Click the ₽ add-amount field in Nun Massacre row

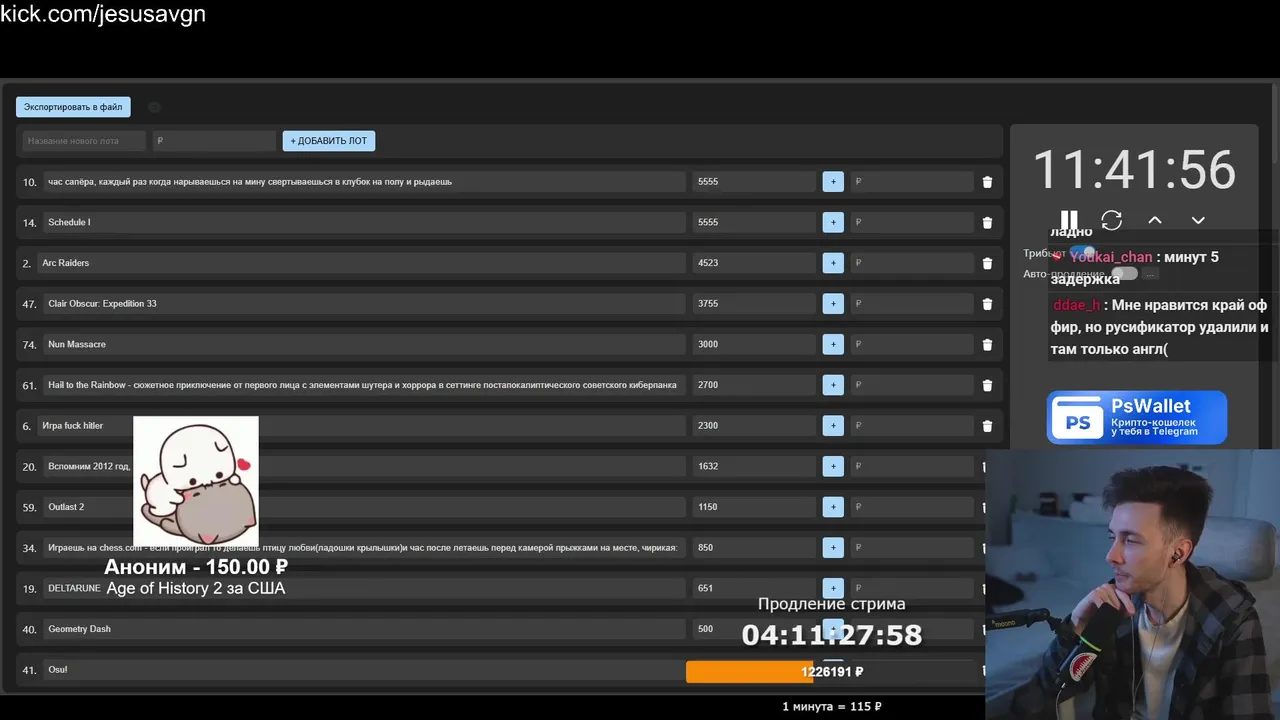coord(912,344)
